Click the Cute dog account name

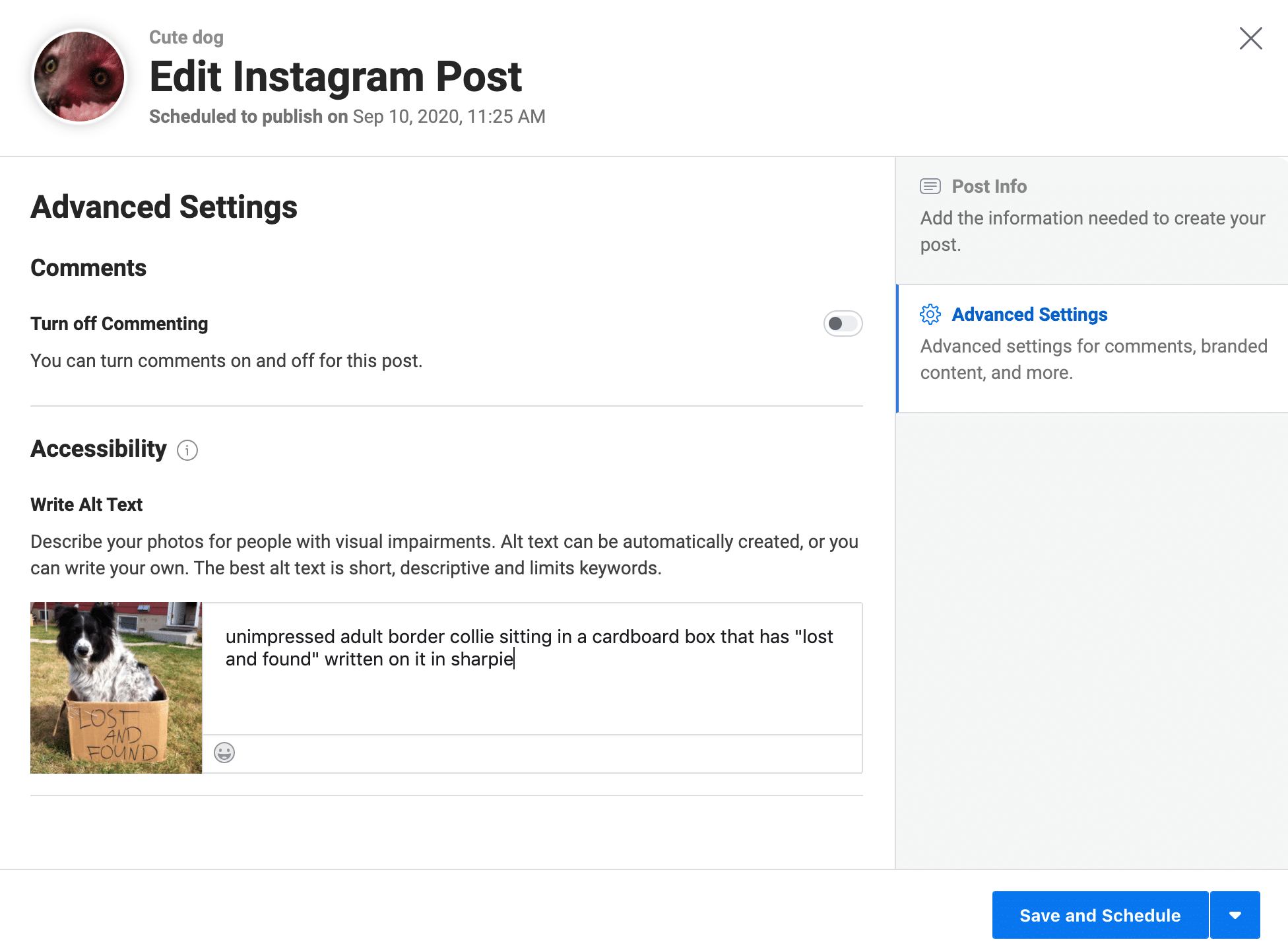pyautogui.click(x=186, y=37)
